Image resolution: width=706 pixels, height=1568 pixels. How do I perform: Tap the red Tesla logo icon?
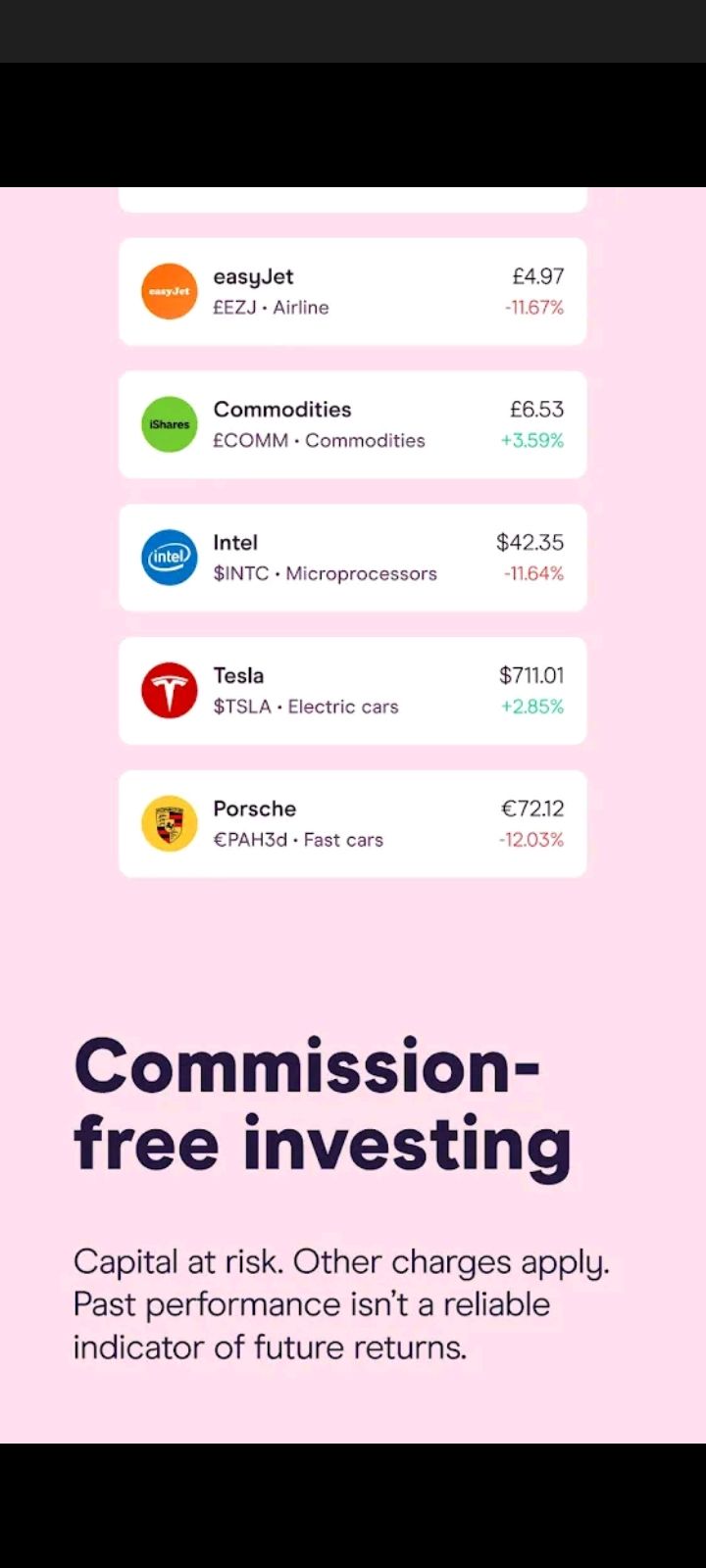pyautogui.click(x=170, y=691)
